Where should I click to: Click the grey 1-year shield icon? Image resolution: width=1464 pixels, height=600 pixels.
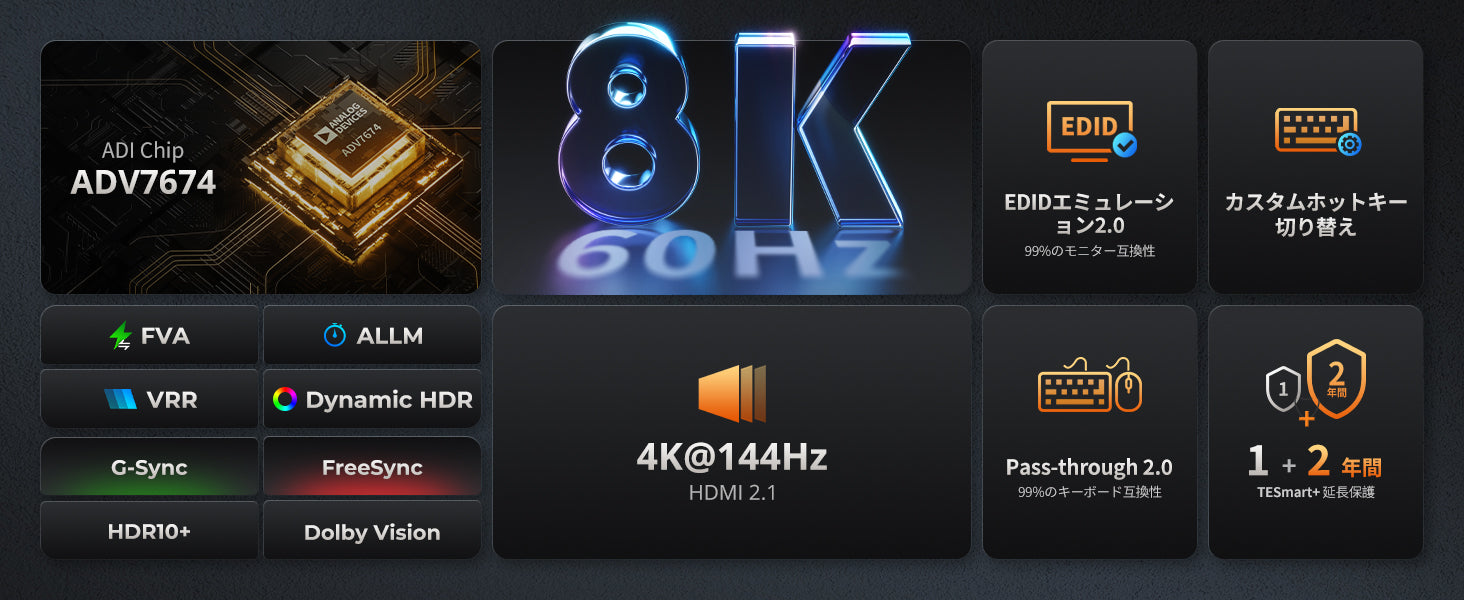tap(1283, 390)
